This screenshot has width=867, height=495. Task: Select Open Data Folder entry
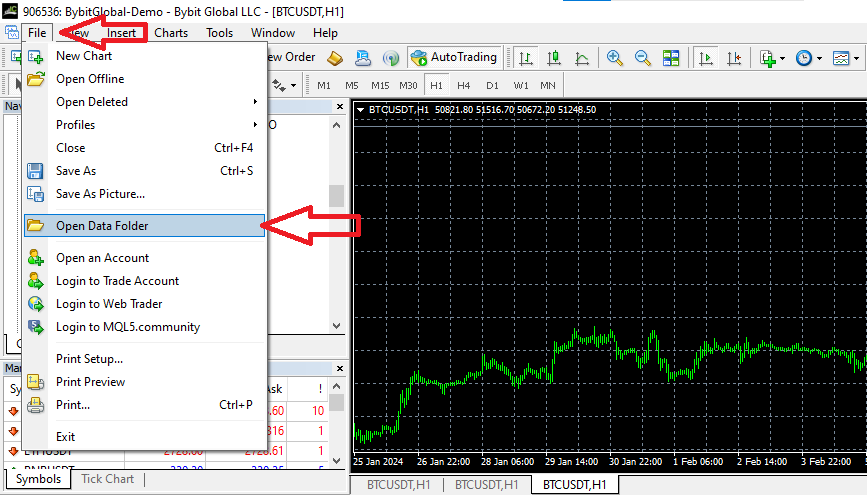click(x=144, y=226)
